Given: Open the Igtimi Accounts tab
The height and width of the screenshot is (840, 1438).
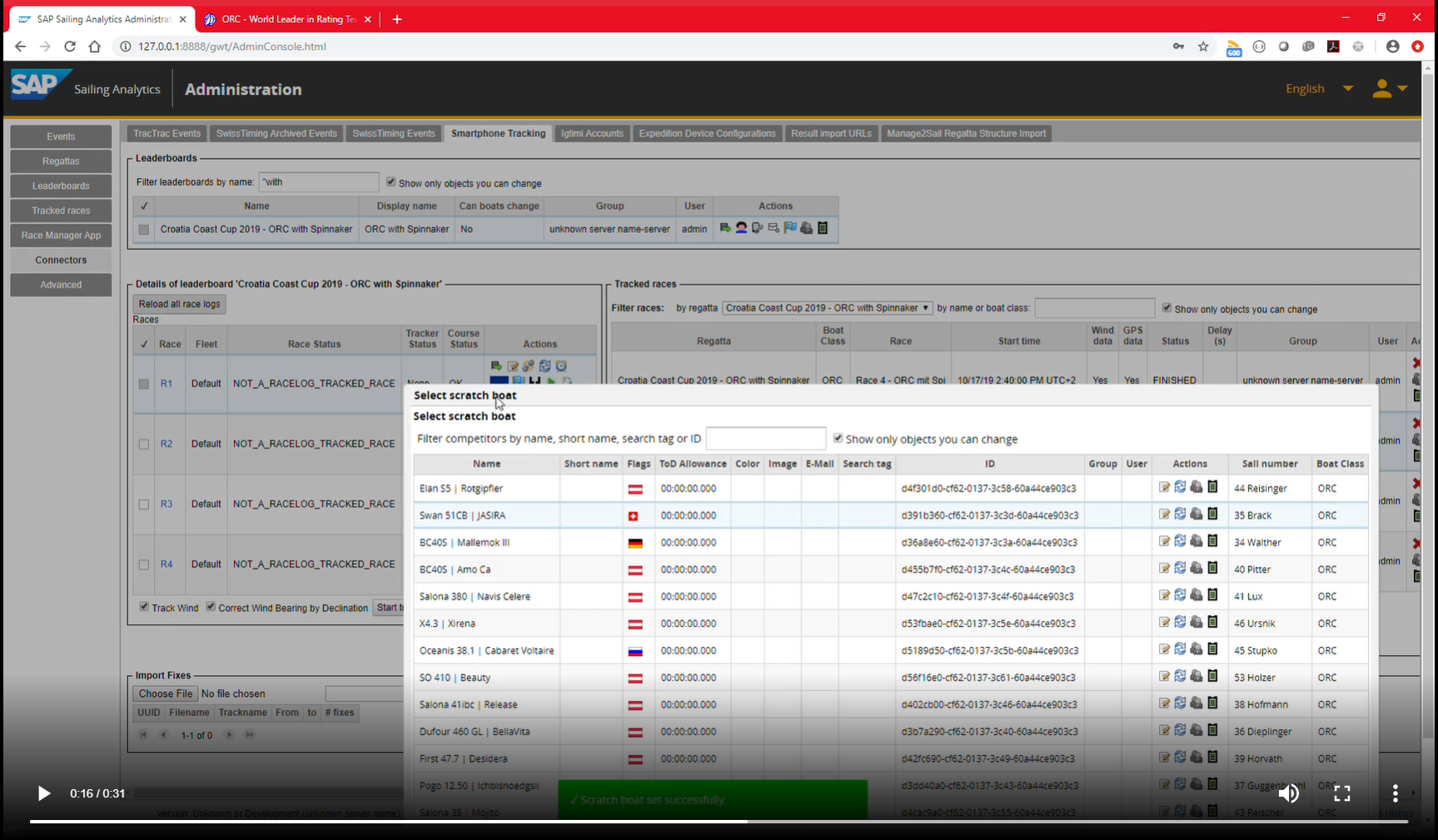Looking at the screenshot, I should tap(592, 133).
